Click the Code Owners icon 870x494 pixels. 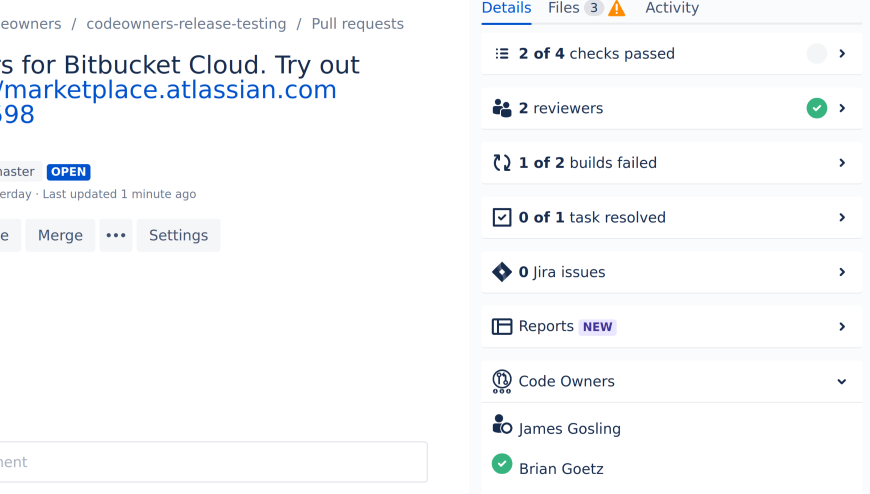pos(502,381)
